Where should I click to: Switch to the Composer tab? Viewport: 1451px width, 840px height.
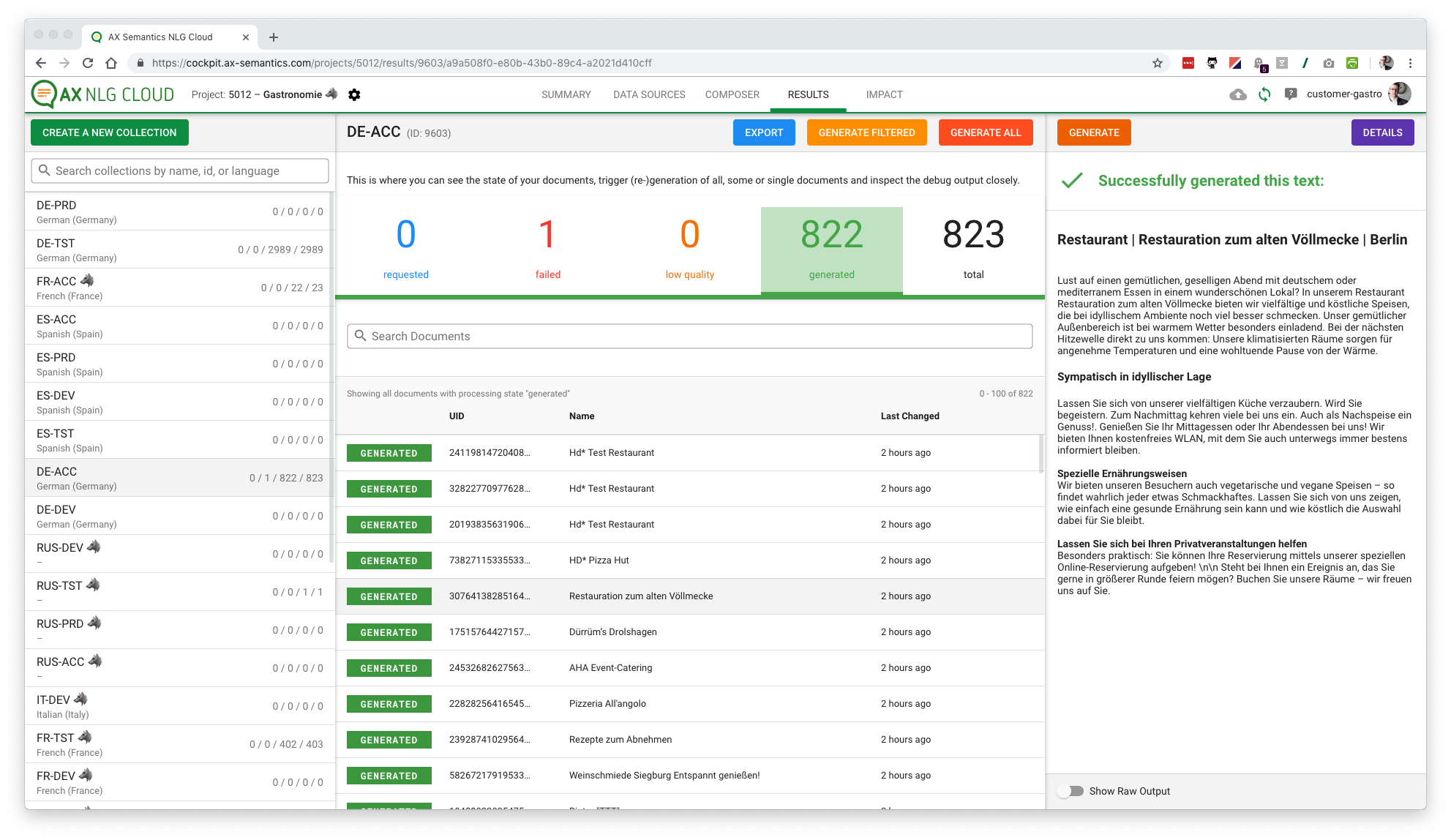click(732, 94)
